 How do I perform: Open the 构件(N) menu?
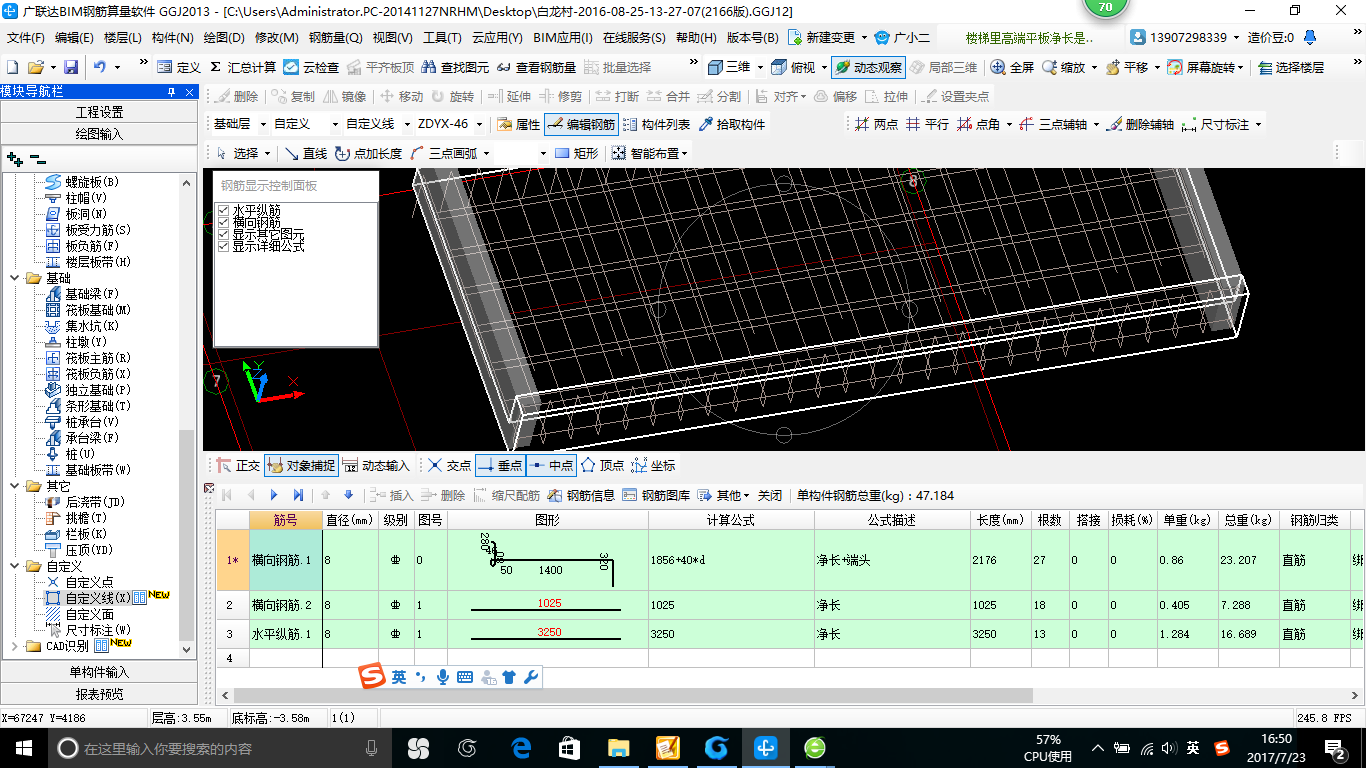pos(172,38)
